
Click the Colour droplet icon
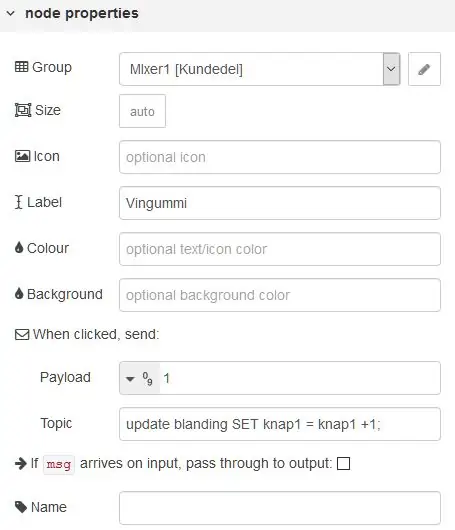[19, 248]
